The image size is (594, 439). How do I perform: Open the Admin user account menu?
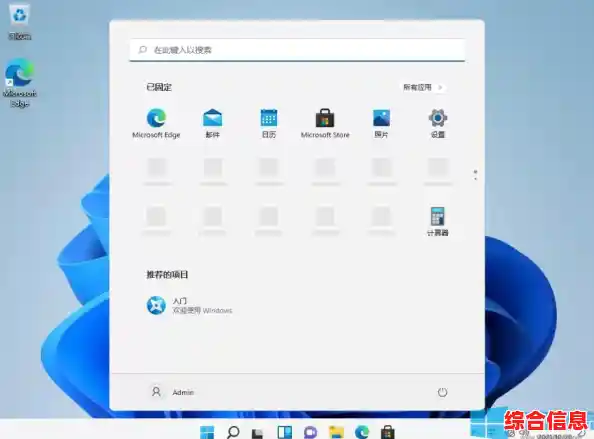pyautogui.click(x=172, y=392)
